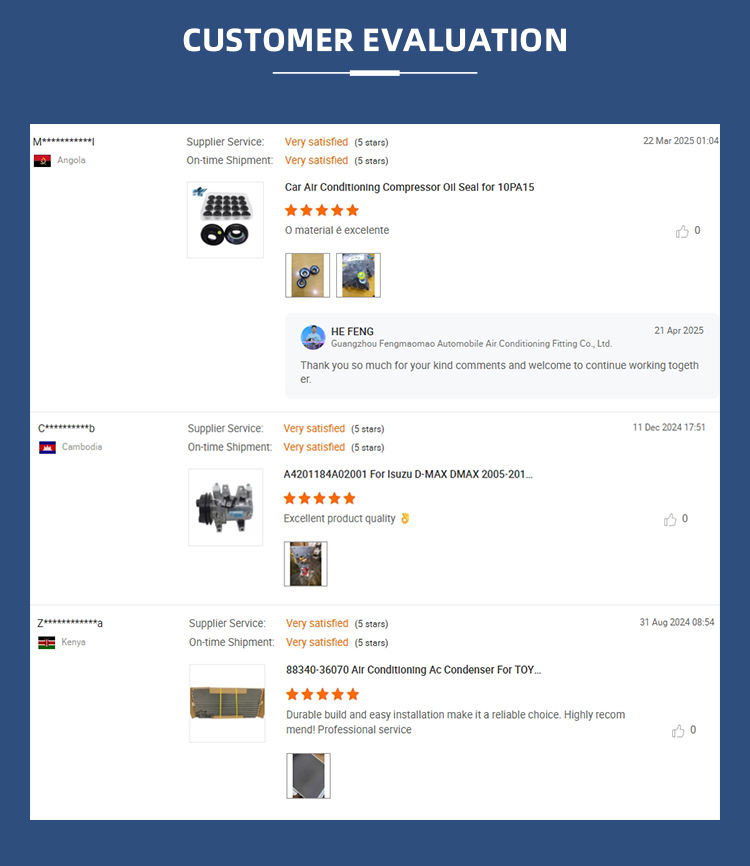The height and width of the screenshot is (866, 750).
Task: Click thumbs-up on the Kenya review
Action: click(678, 731)
